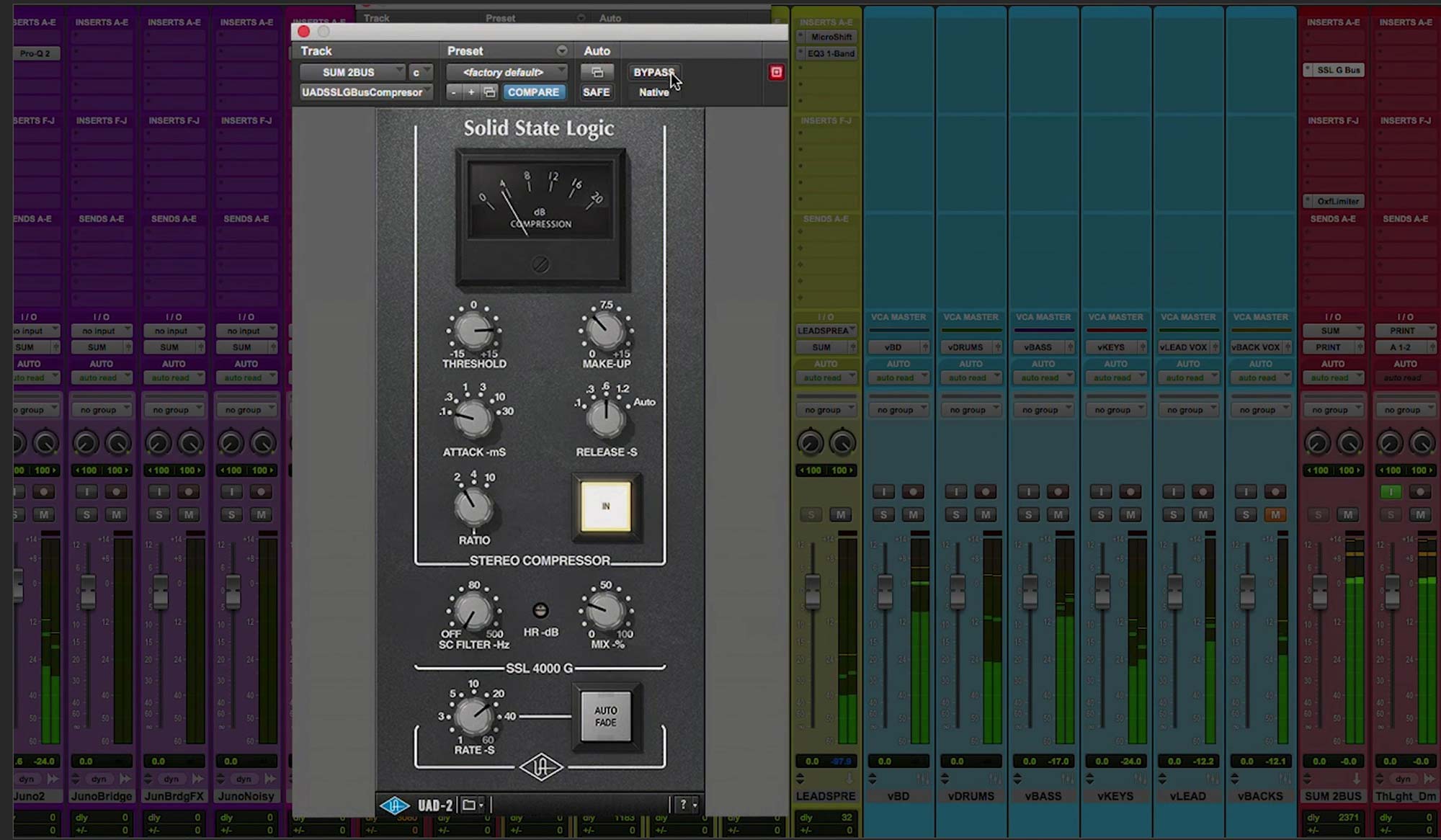Viewport: 1441px width, 840px height.
Task: Open the plug-in settings copy icon beside COMPARE
Action: [489, 92]
